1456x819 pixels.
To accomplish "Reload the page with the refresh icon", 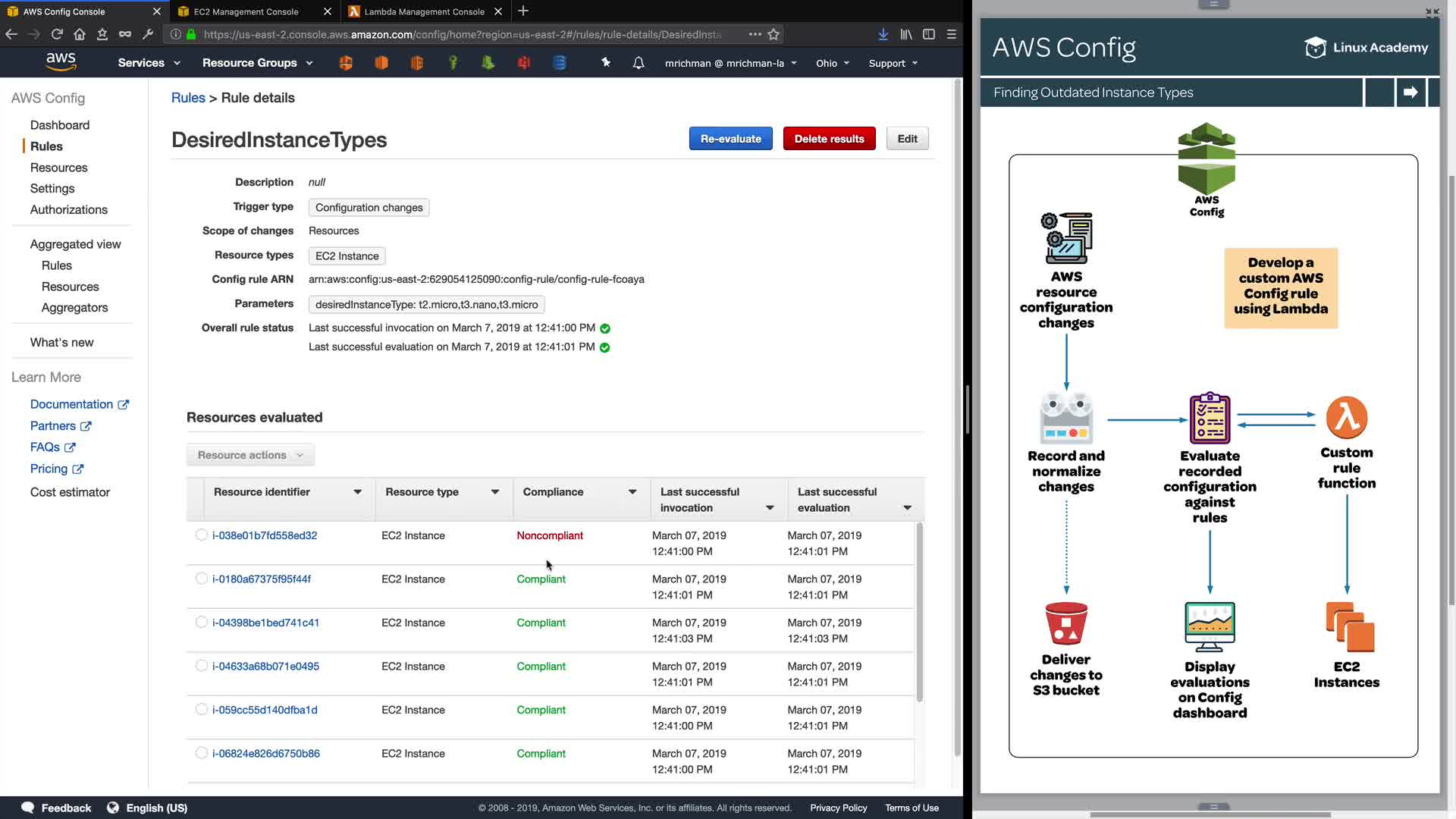I will pos(57,34).
